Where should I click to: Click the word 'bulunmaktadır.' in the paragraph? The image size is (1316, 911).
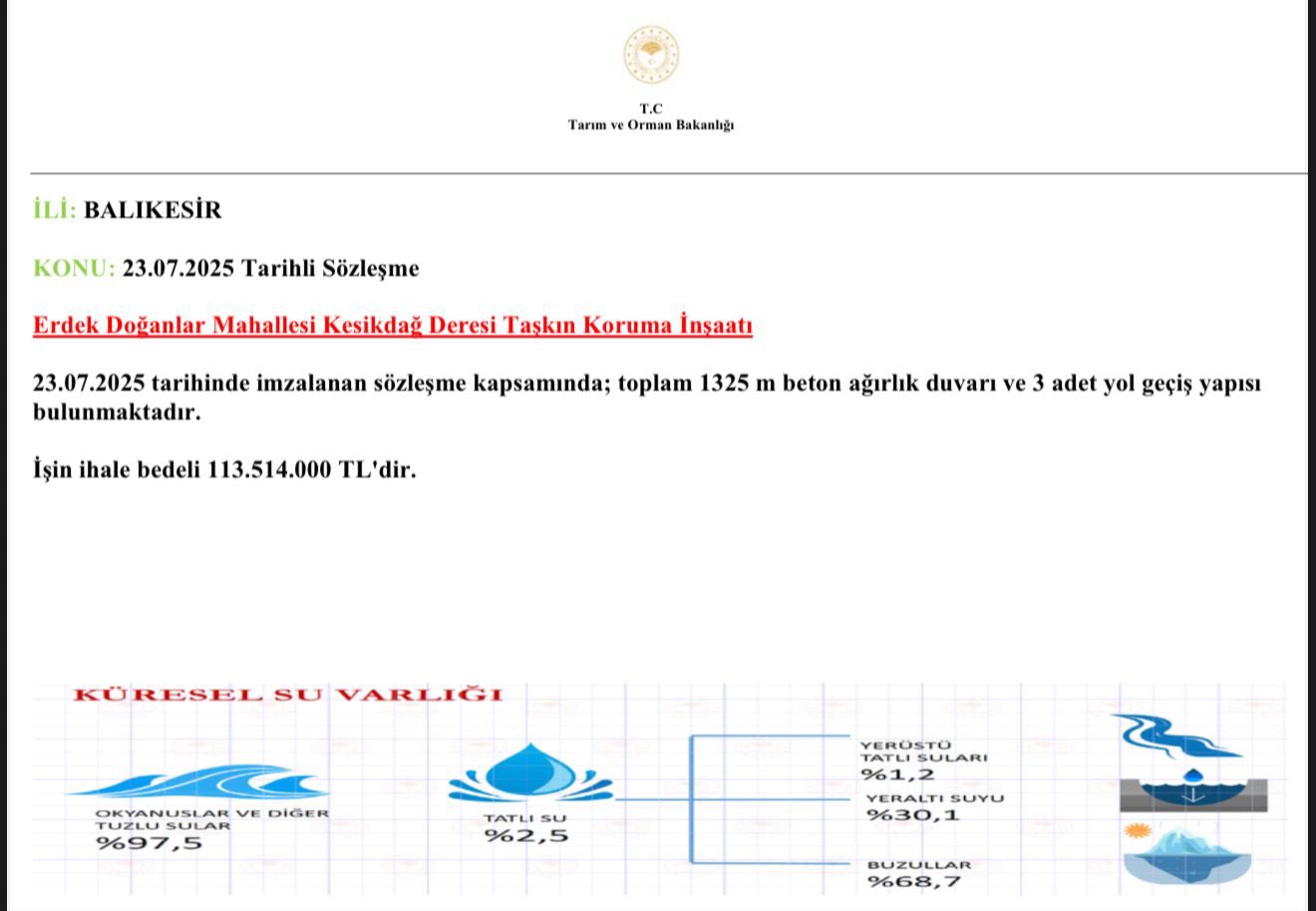pyautogui.click(x=117, y=412)
